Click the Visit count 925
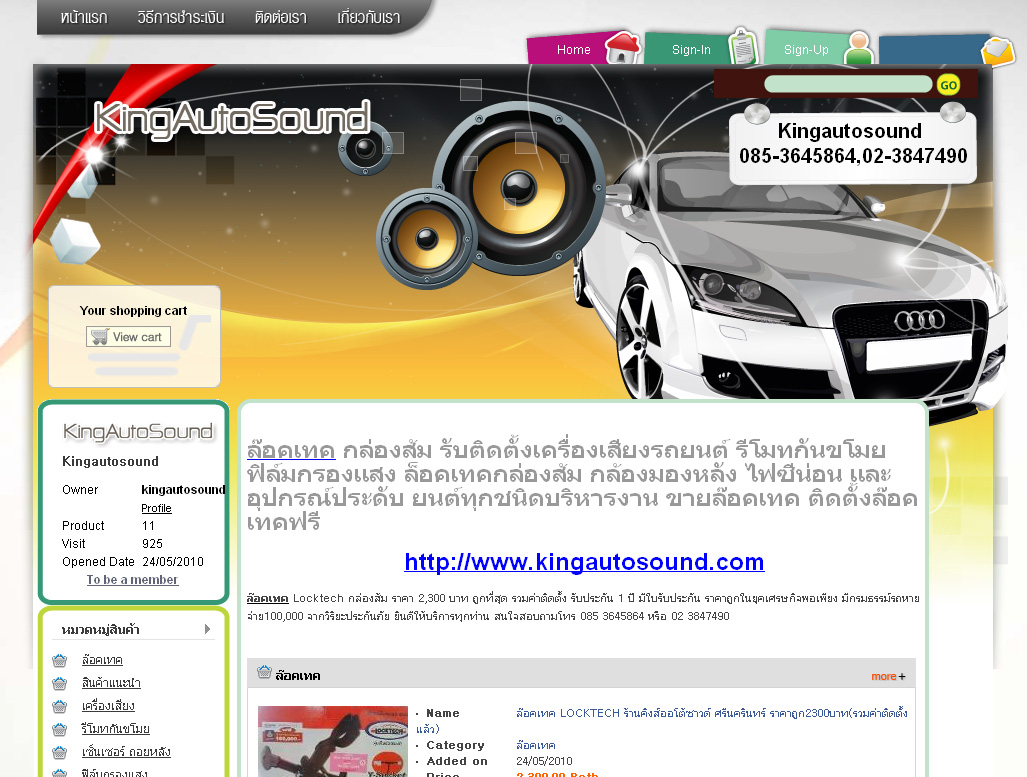This screenshot has width=1027, height=777. 152,544
